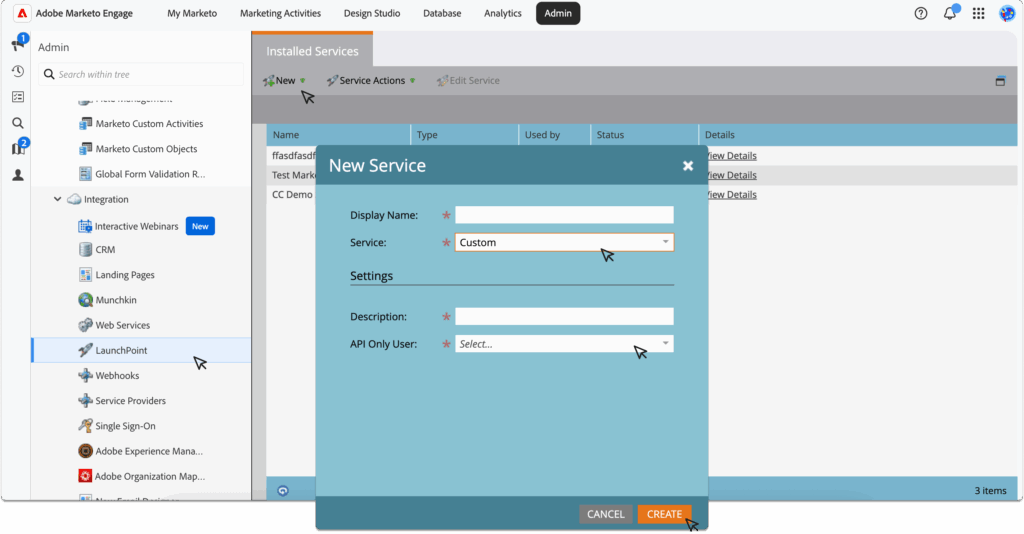Click the help question mark icon

921,13
